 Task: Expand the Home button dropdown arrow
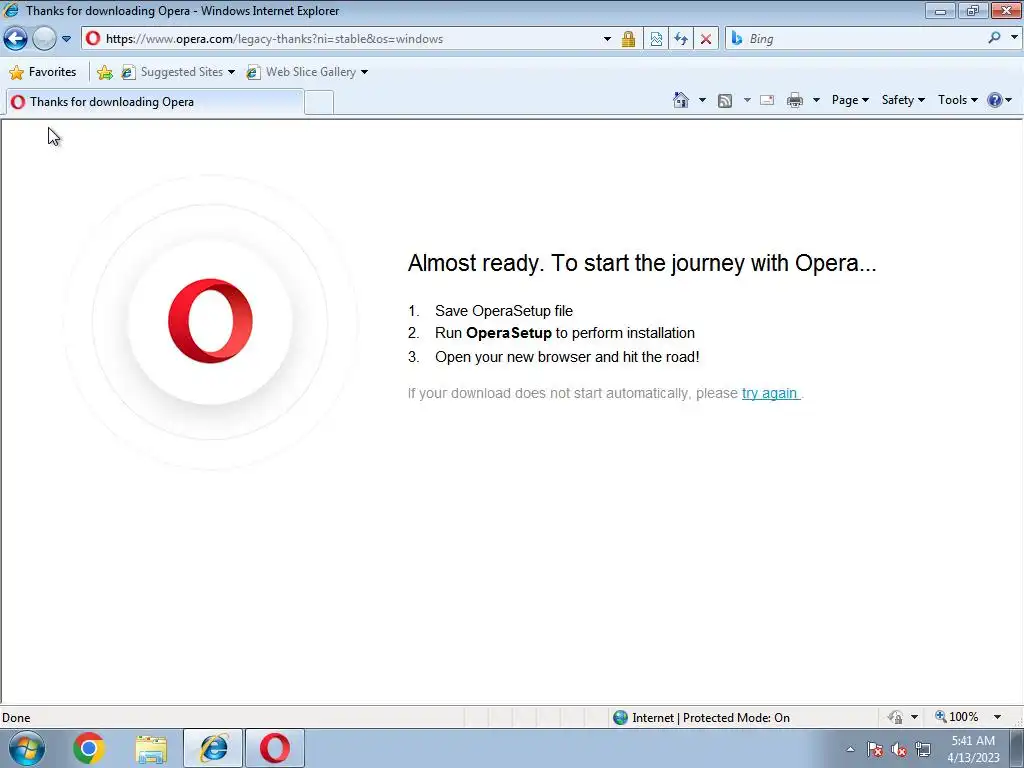702,100
